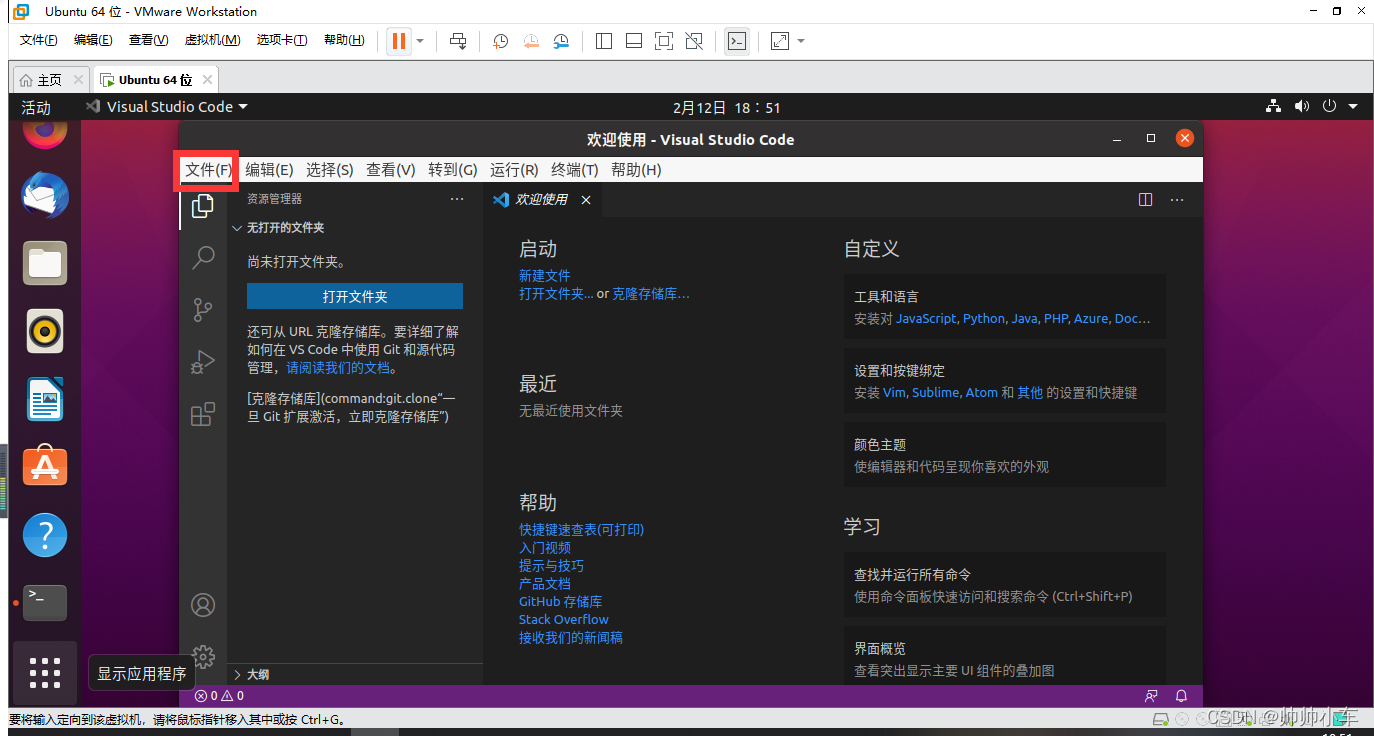
Task: Open the 文件(F) menu in VS Code
Action: pyautogui.click(x=208, y=170)
